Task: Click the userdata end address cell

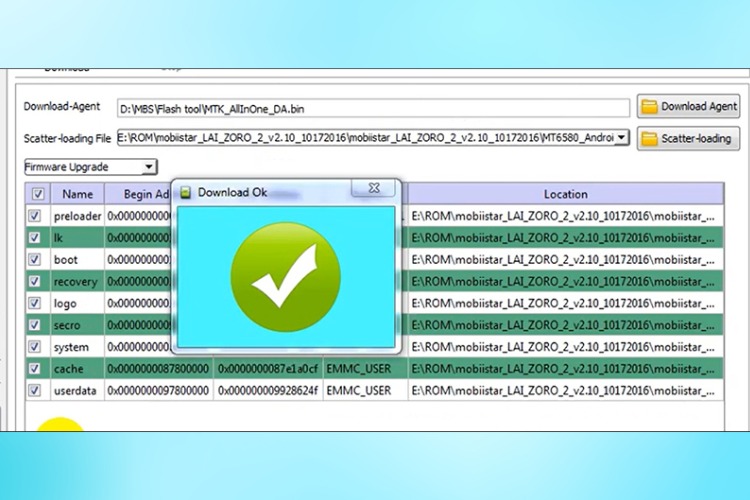Action: coord(268,390)
